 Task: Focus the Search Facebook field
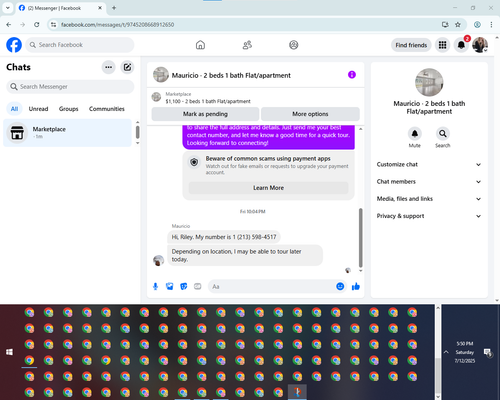click(x=80, y=45)
